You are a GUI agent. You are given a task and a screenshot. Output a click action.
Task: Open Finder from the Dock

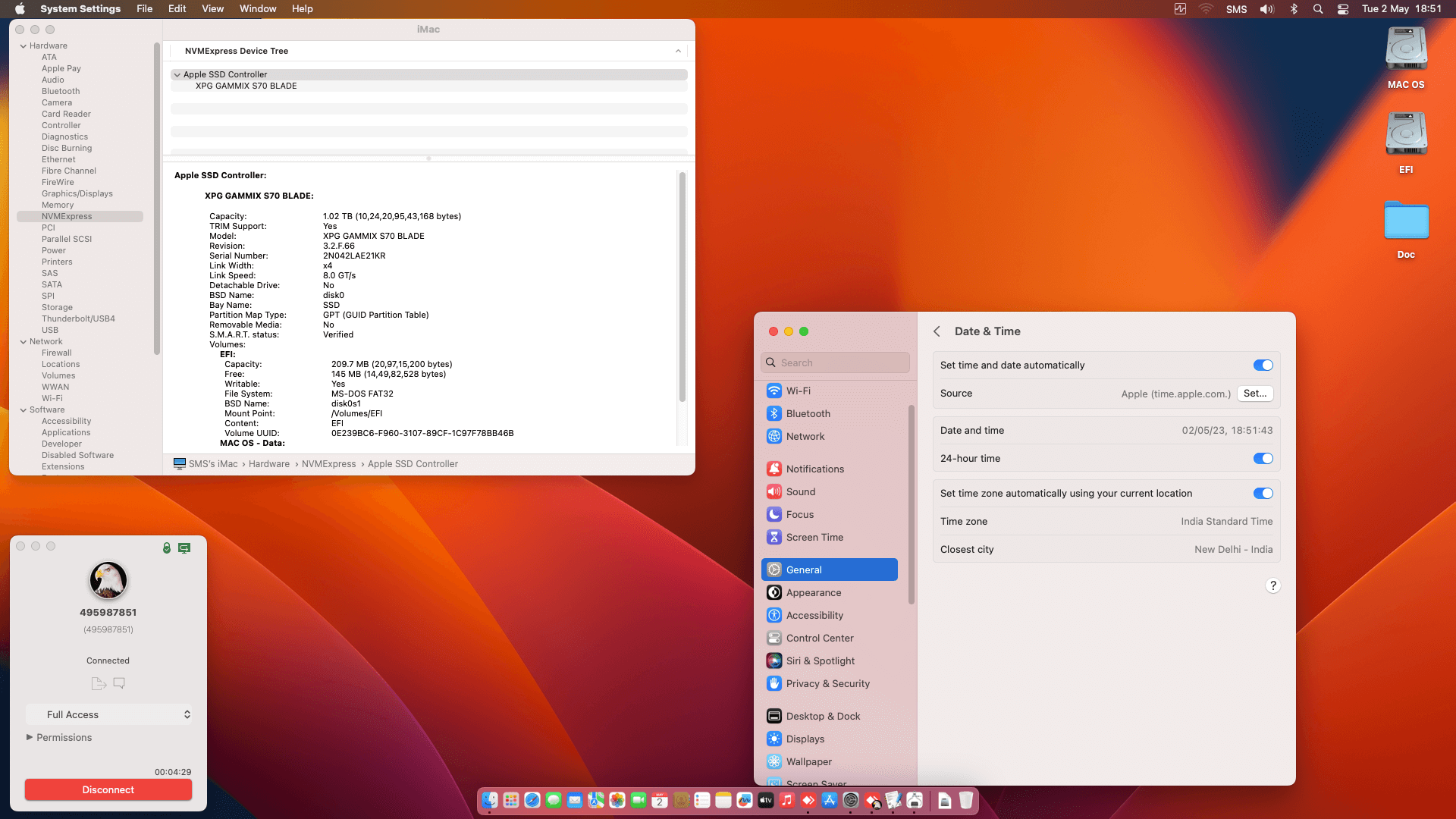[x=490, y=800]
